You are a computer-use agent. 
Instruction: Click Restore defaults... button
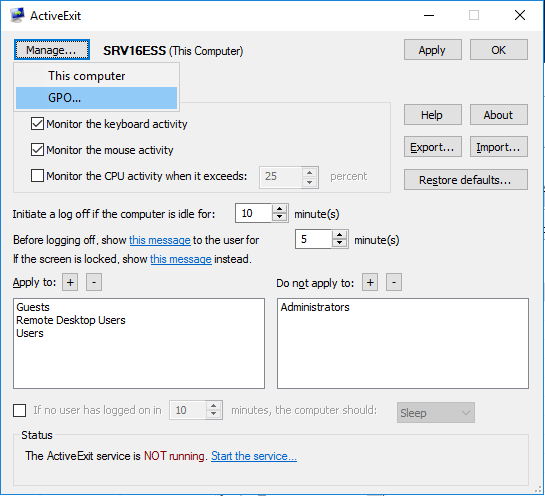point(465,180)
